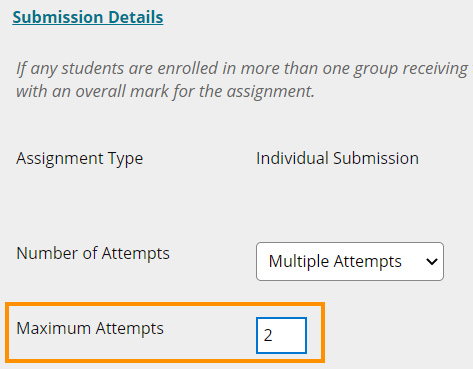Click the 'Multiple Attempts' text in the combo box

335,261
